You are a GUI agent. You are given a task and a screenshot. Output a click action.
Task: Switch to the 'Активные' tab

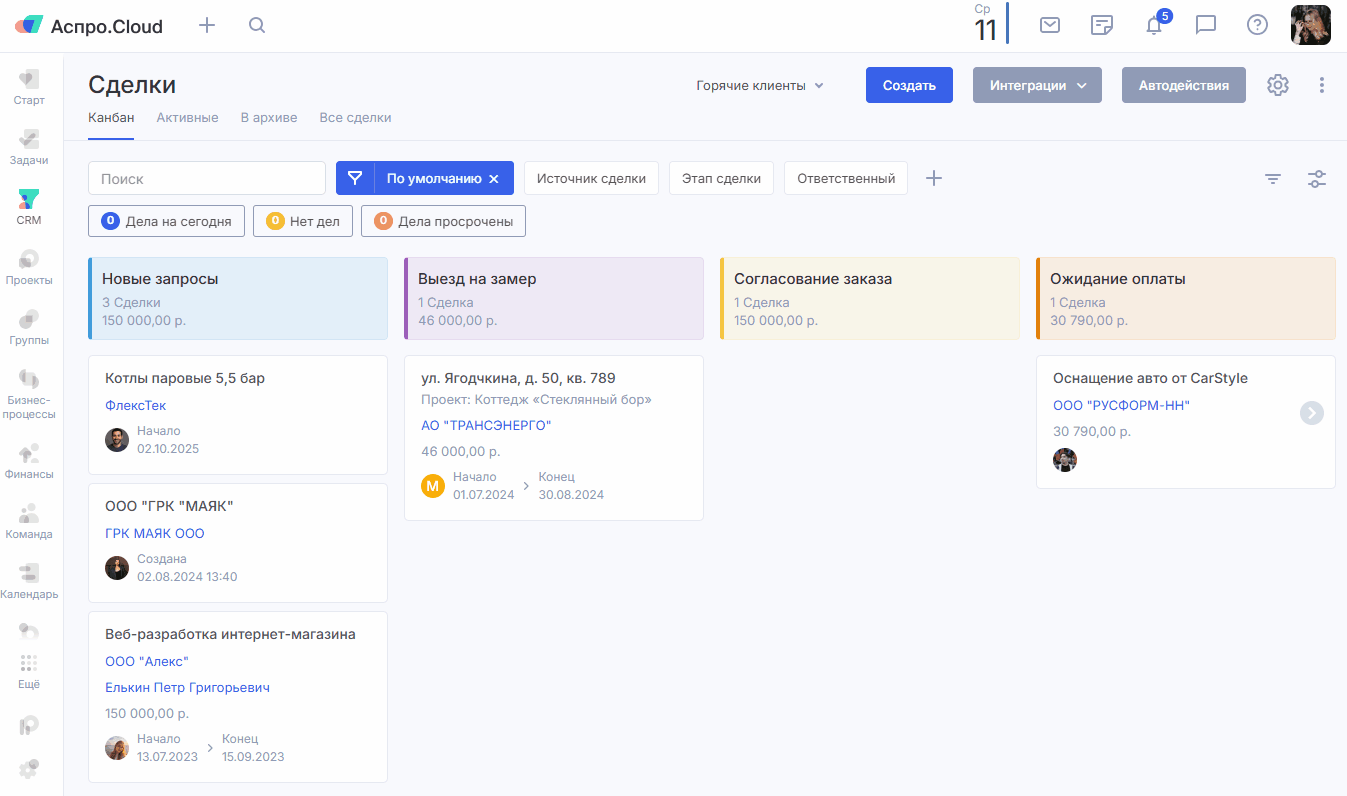click(187, 118)
